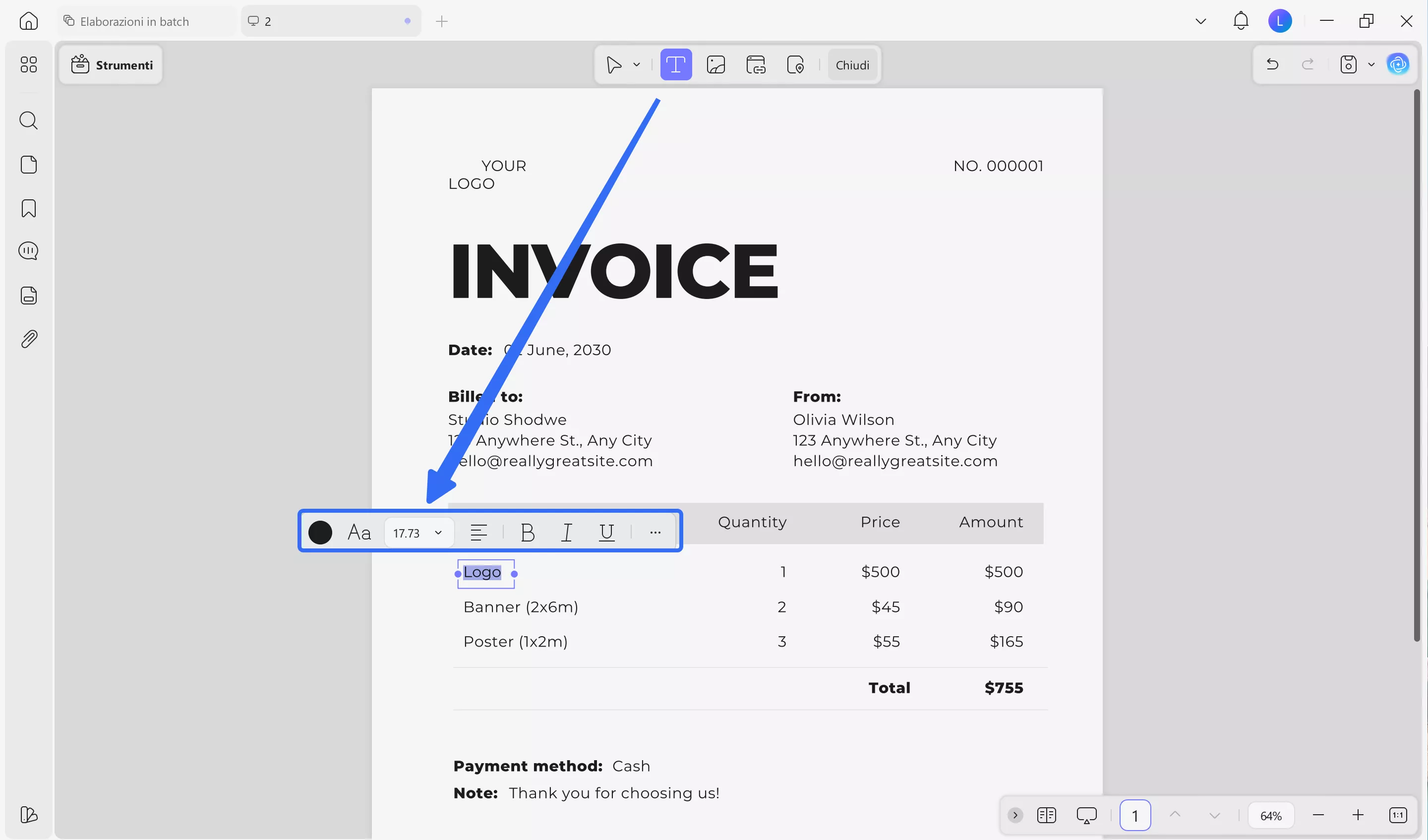Open the Strumenti menu

point(111,64)
